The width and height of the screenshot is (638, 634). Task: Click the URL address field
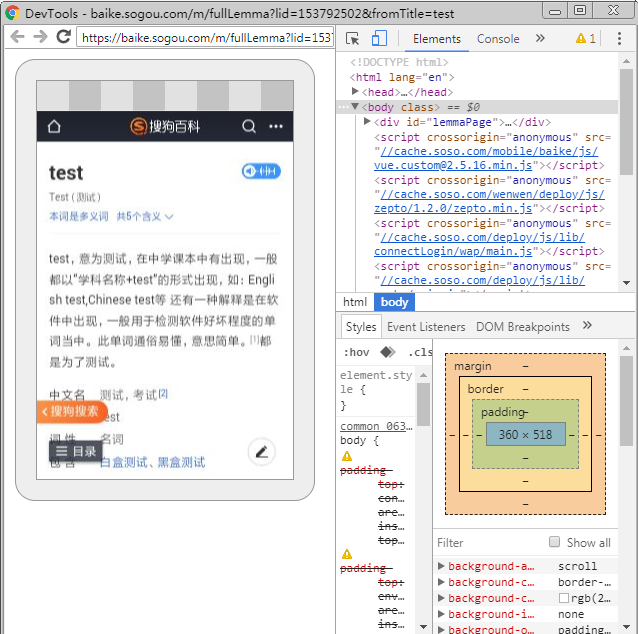tap(205, 37)
